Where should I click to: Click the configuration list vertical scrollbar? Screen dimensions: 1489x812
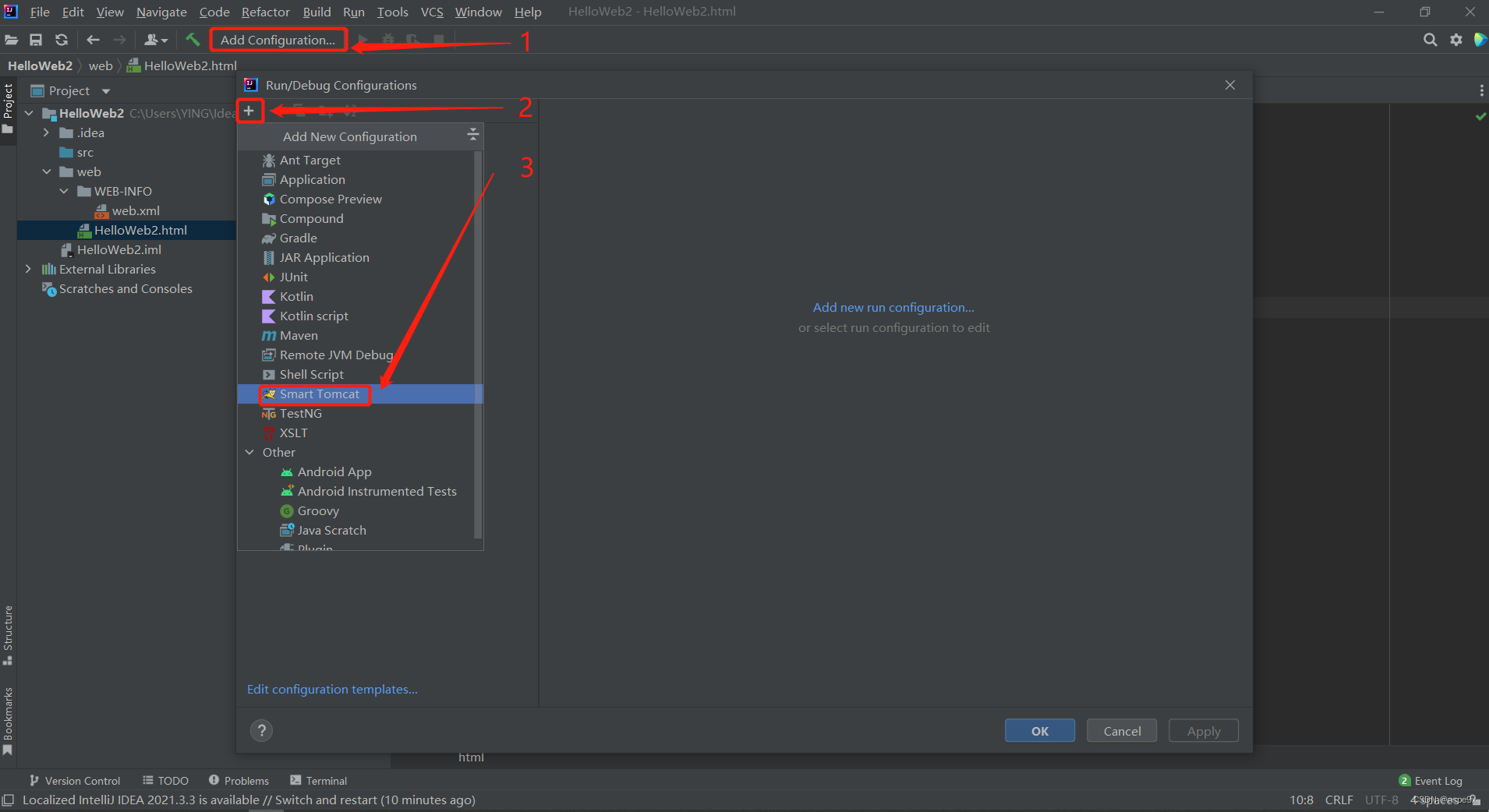[478, 343]
